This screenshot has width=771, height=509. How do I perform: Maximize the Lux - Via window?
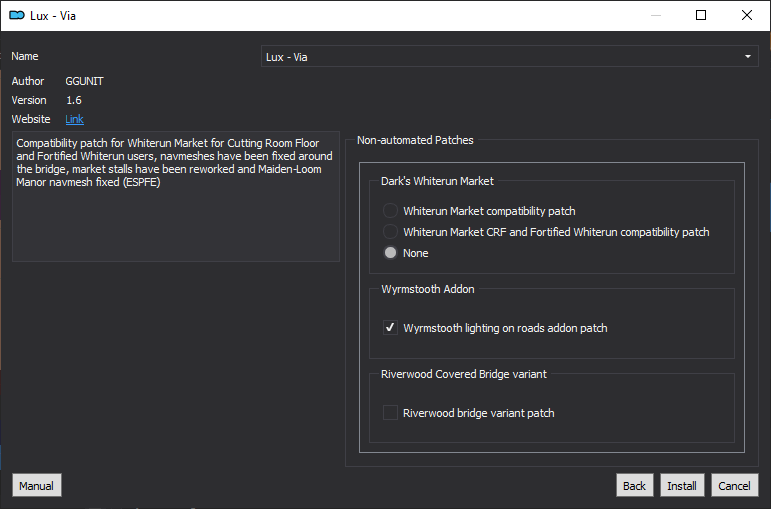pyautogui.click(x=701, y=15)
